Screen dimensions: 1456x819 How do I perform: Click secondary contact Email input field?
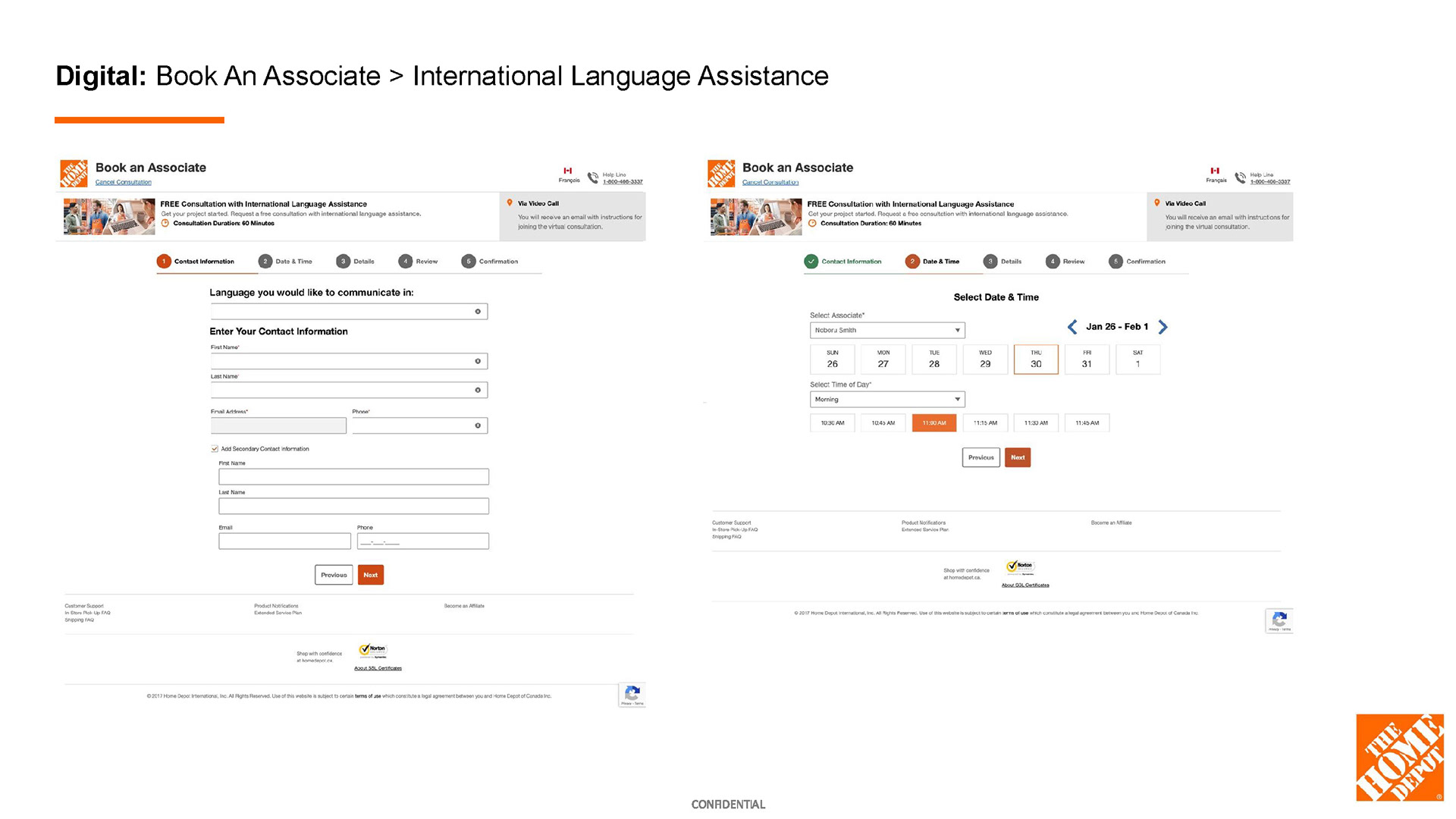point(284,541)
